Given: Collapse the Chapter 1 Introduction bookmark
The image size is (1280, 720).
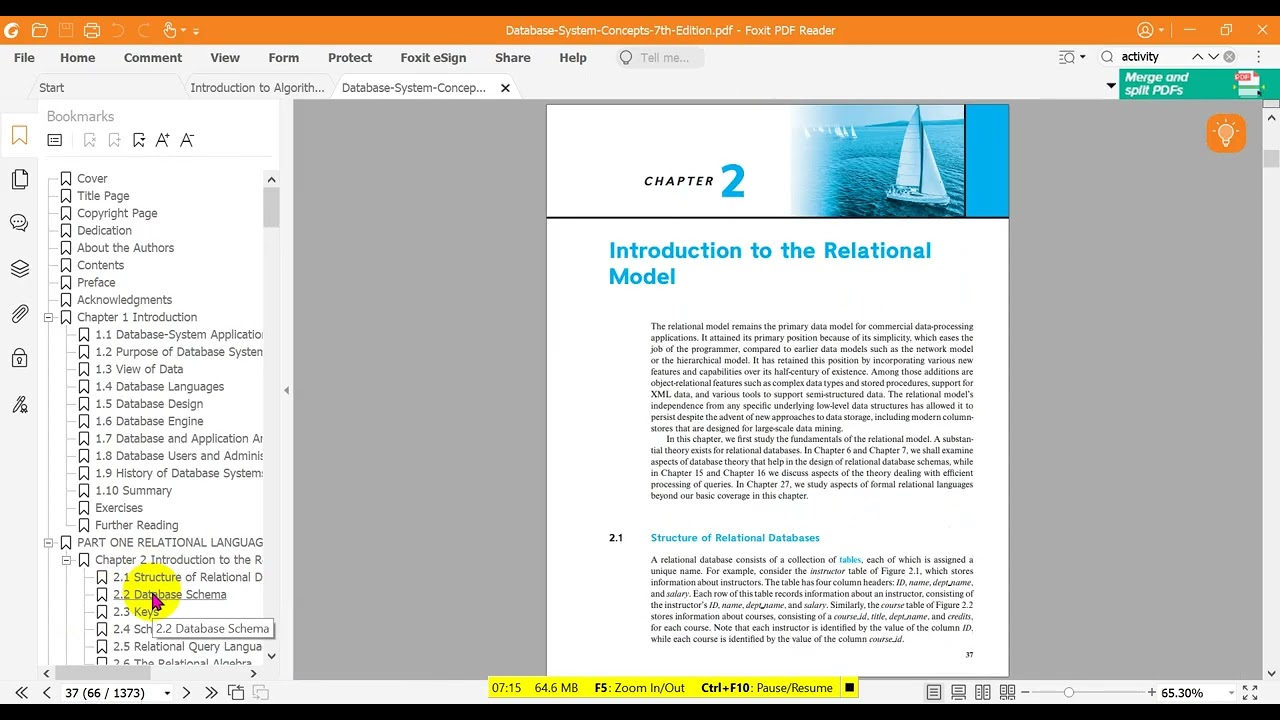Looking at the screenshot, I should (x=48, y=317).
